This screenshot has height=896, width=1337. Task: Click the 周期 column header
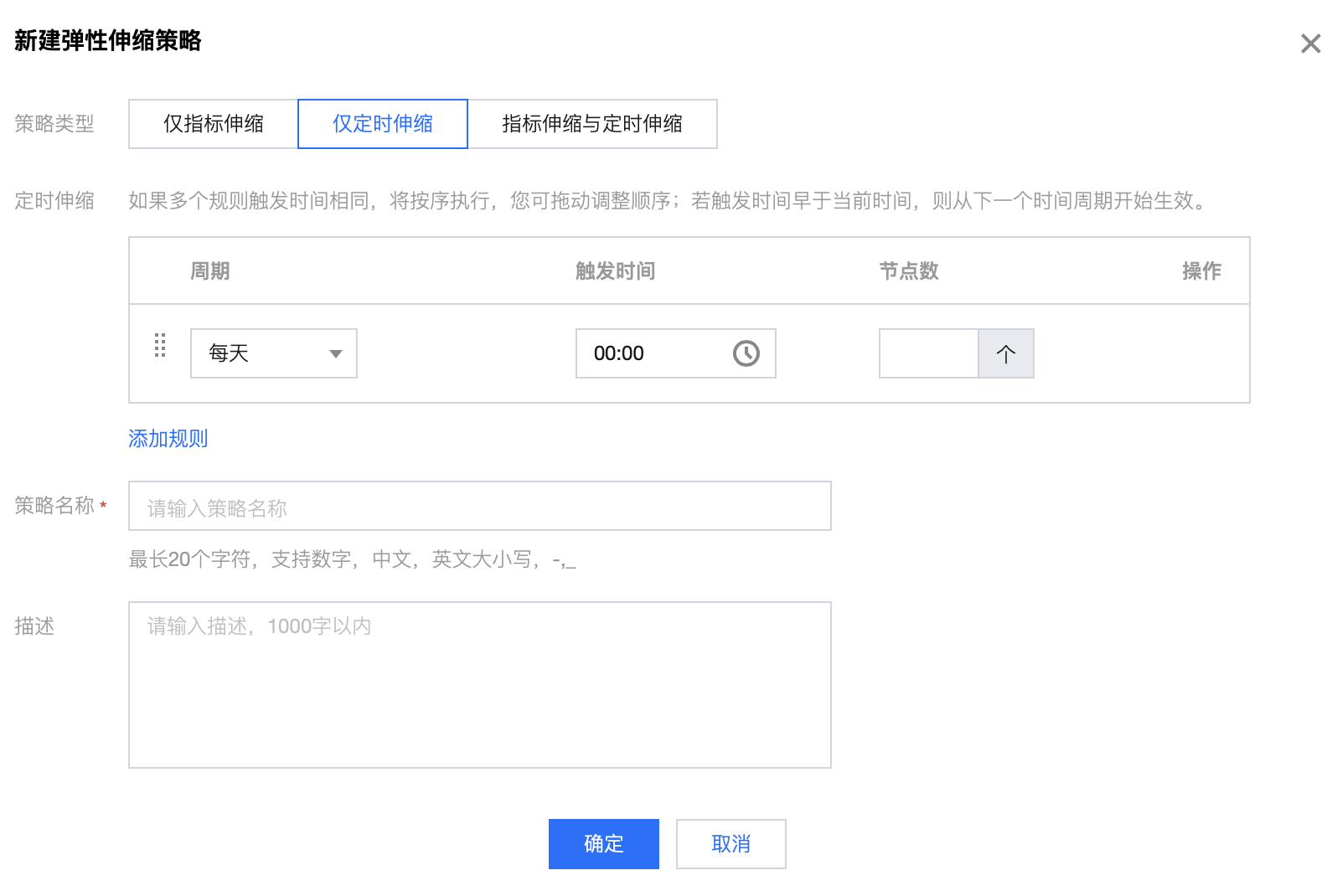[x=210, y=271]
